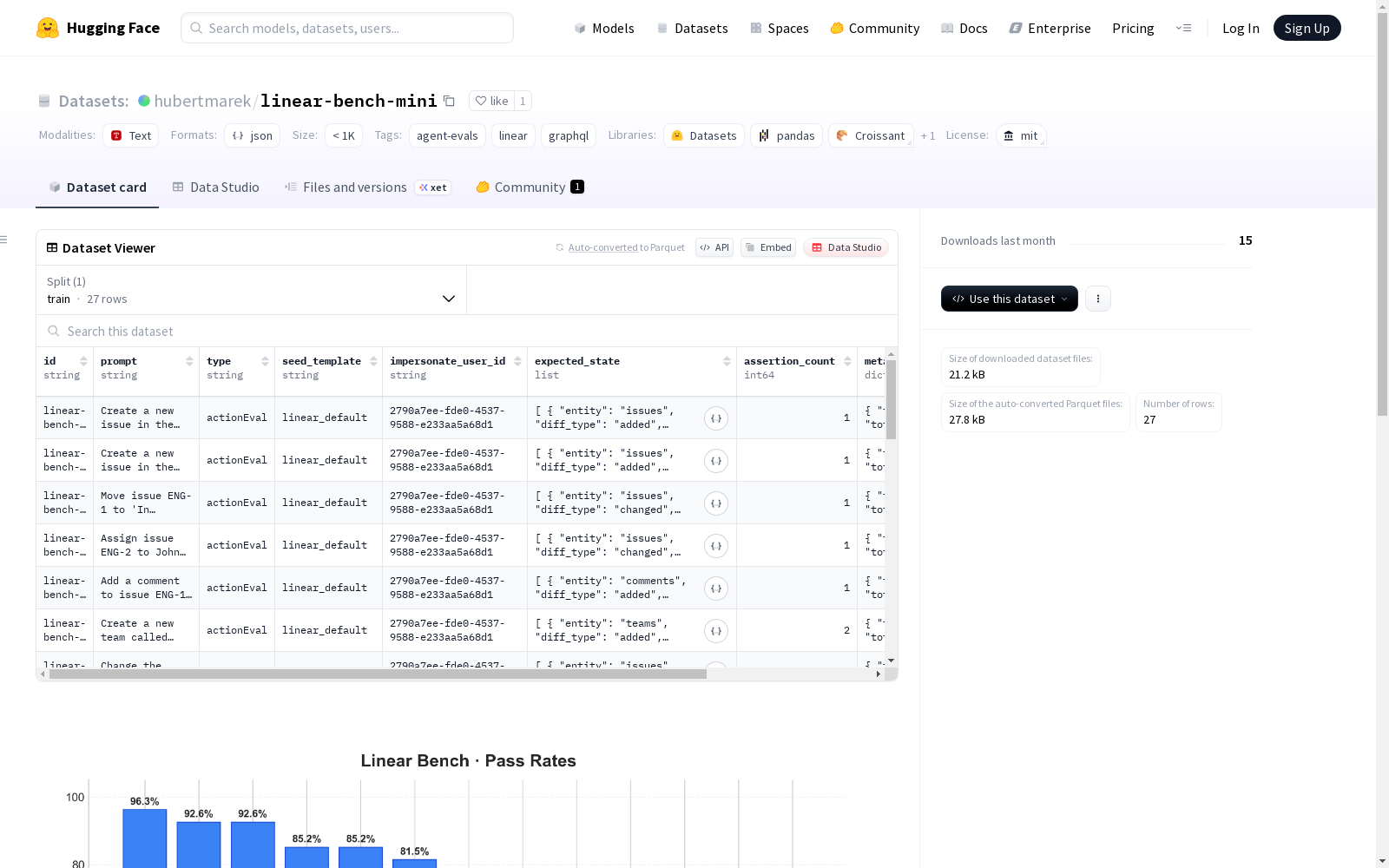1389x868 pixels.
Task: Open the red Data Studio viewer button
Action: click(x=846, y=247)
